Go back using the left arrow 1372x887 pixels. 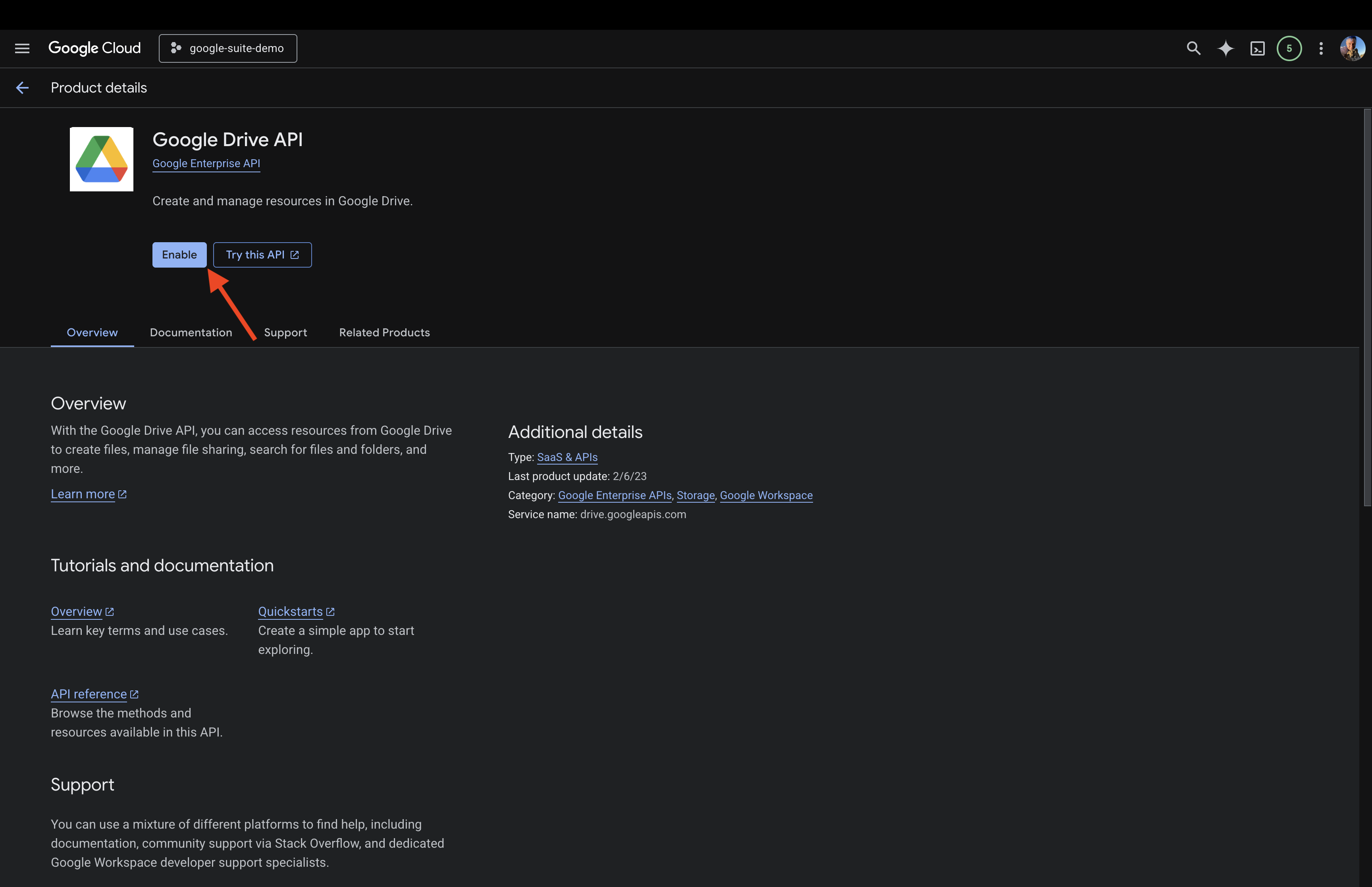(22, 87)
